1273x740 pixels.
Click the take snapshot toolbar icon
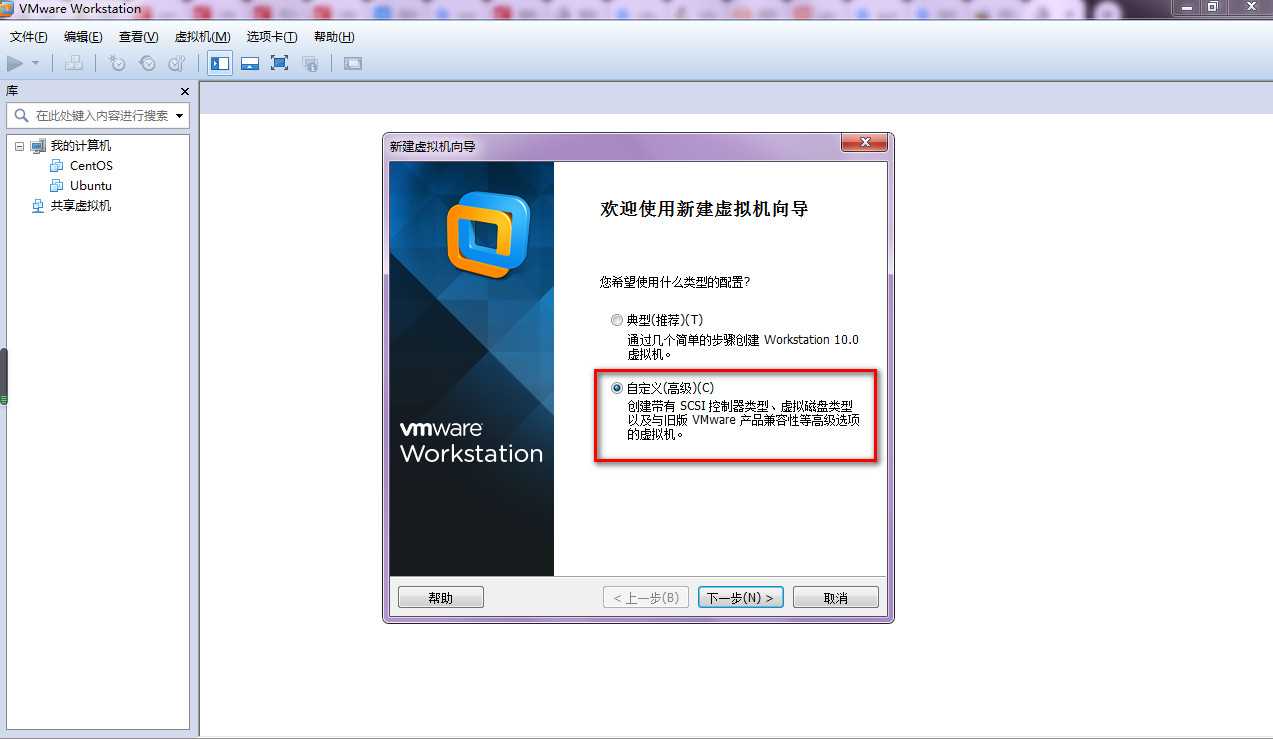point(117,63)
